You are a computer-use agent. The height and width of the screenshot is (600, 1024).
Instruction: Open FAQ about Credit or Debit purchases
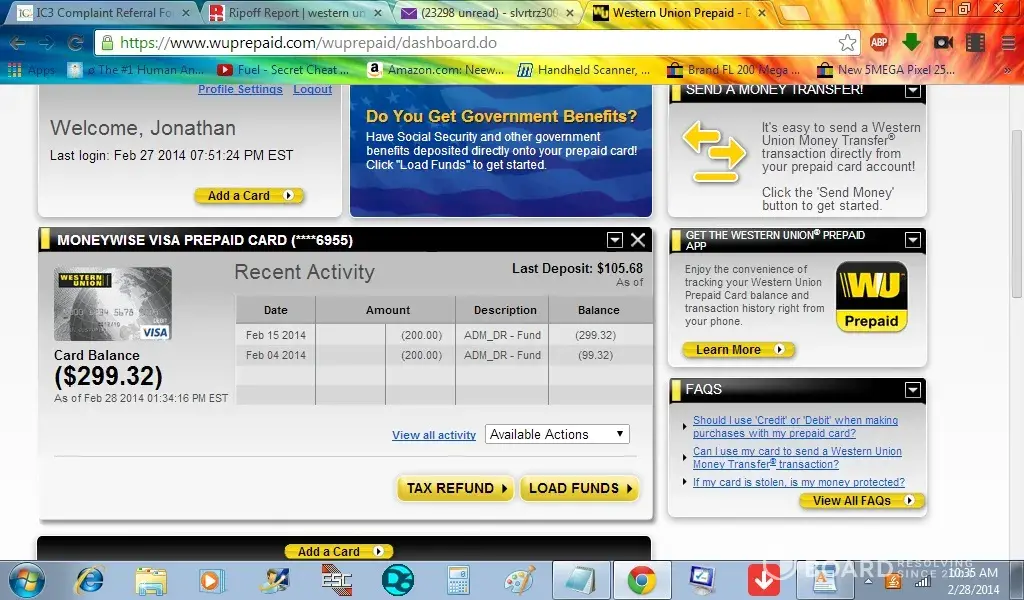[795, 427]
